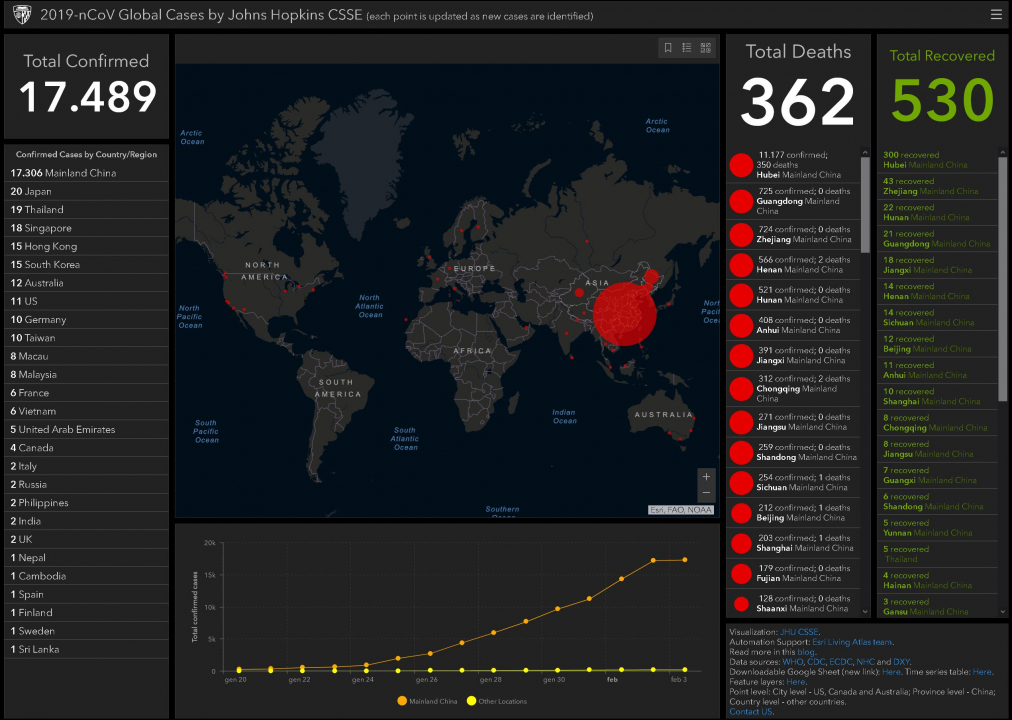Select 15 Hong Kong row
The image size is (1012, 720).
click(86, 246)
